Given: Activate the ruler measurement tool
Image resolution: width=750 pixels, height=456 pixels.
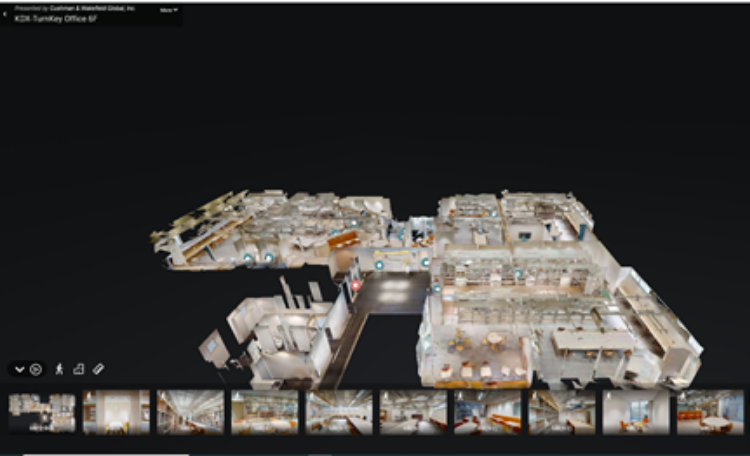Looking at the screenshot, I should [98, 369].
